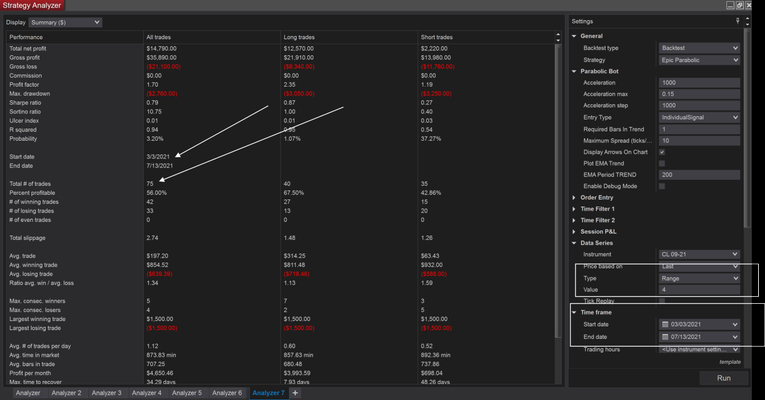Click the template link
The image size is (765, 400).
pyautogui.click(x=732, y=362)
